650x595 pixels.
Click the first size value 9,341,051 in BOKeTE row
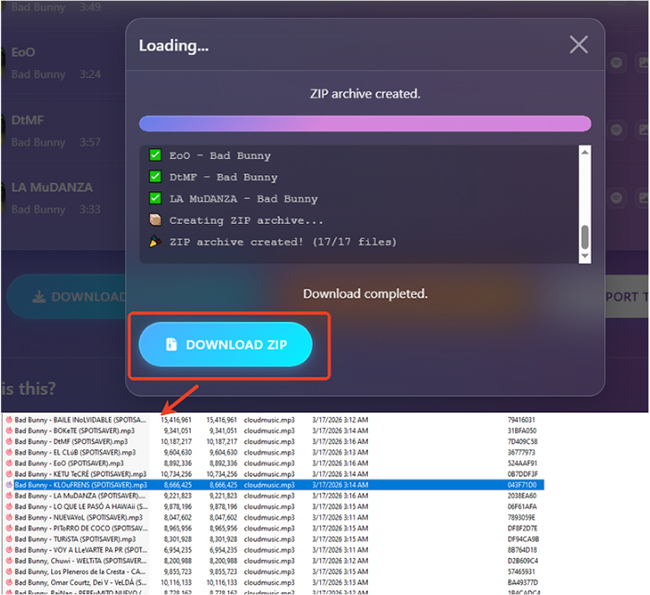[178, 430]
